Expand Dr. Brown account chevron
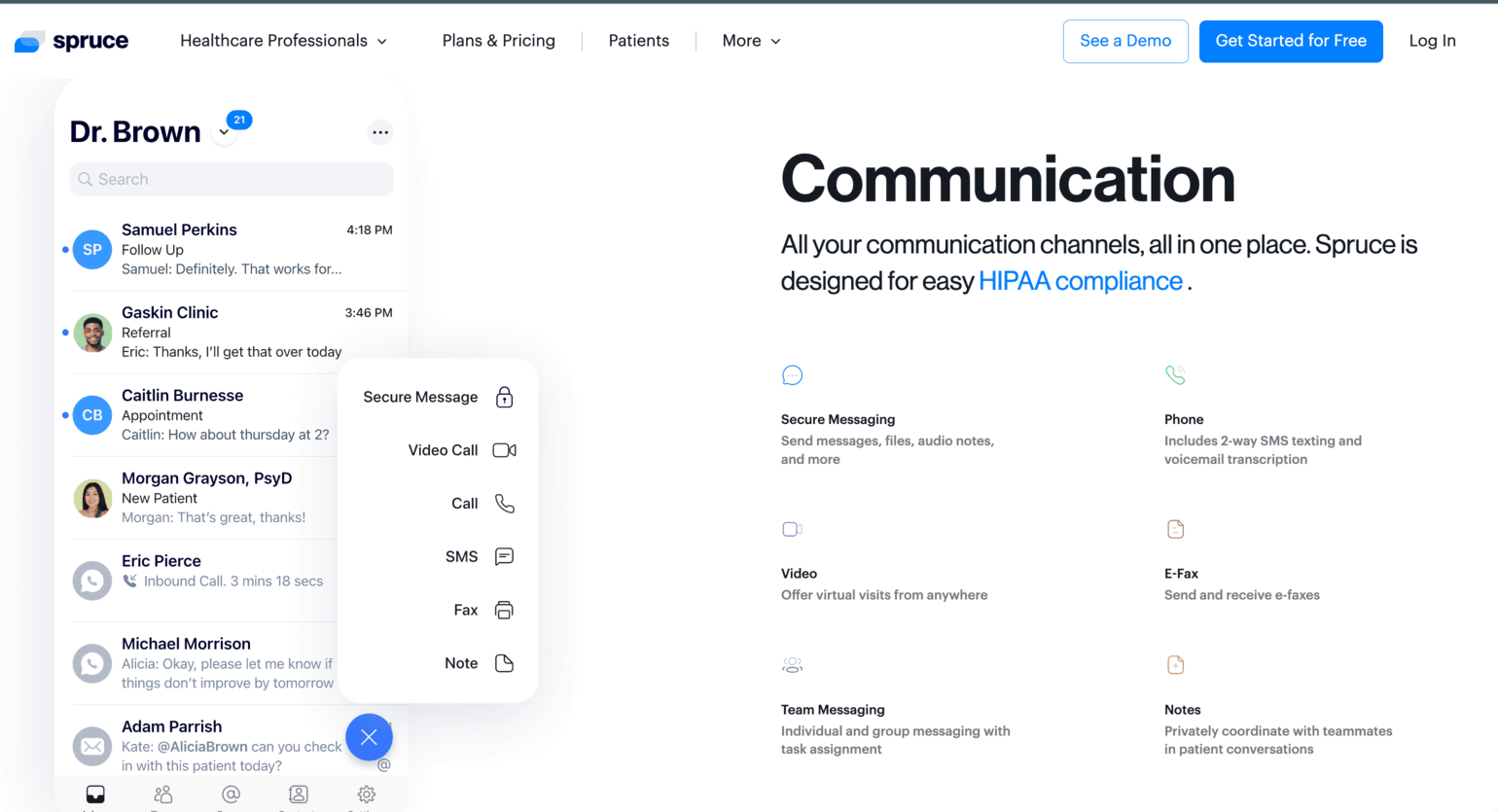Viewport: 1498px width, 812px height. pos(224,133)
